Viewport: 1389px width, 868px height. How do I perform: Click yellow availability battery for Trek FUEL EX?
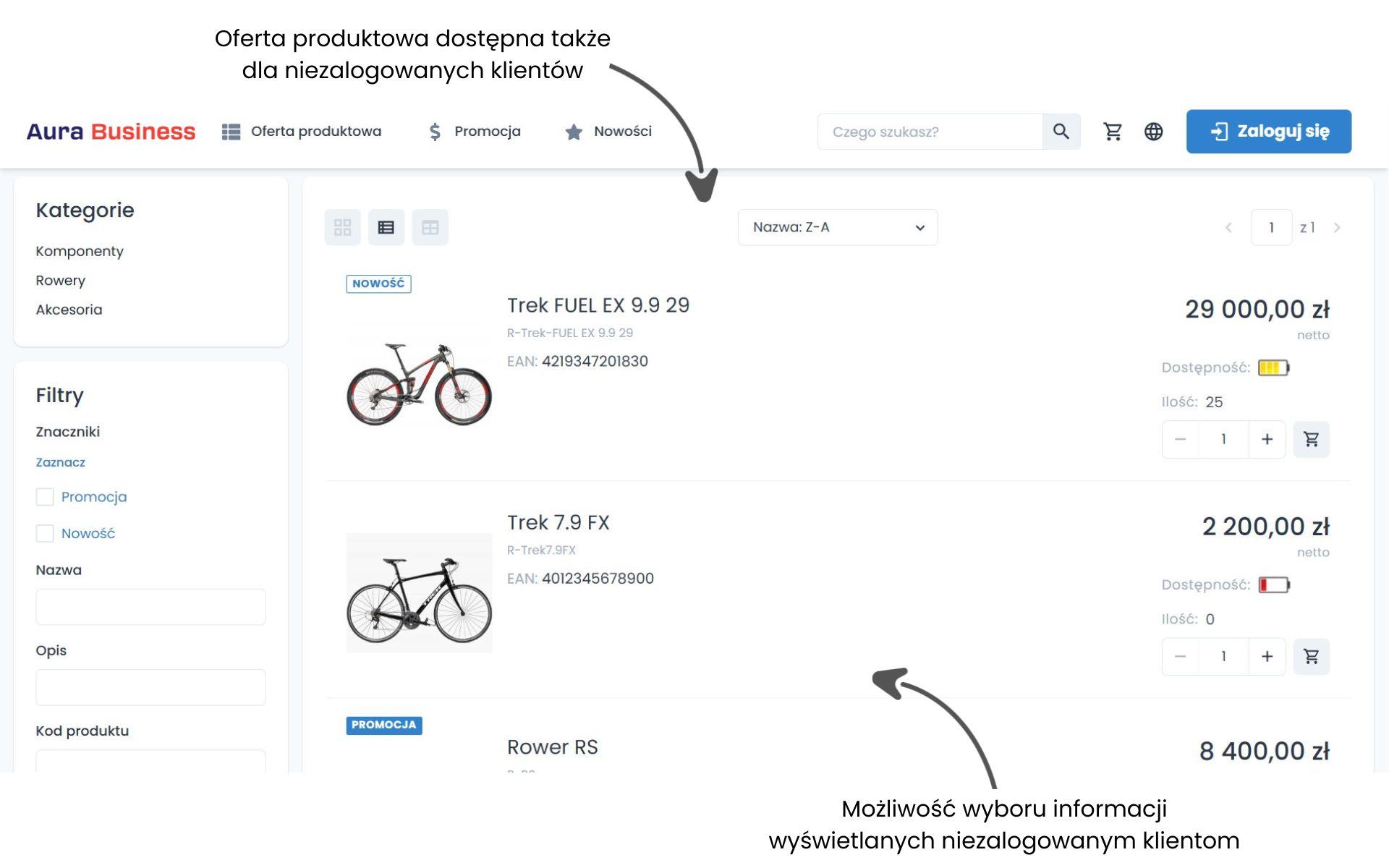1274,367
